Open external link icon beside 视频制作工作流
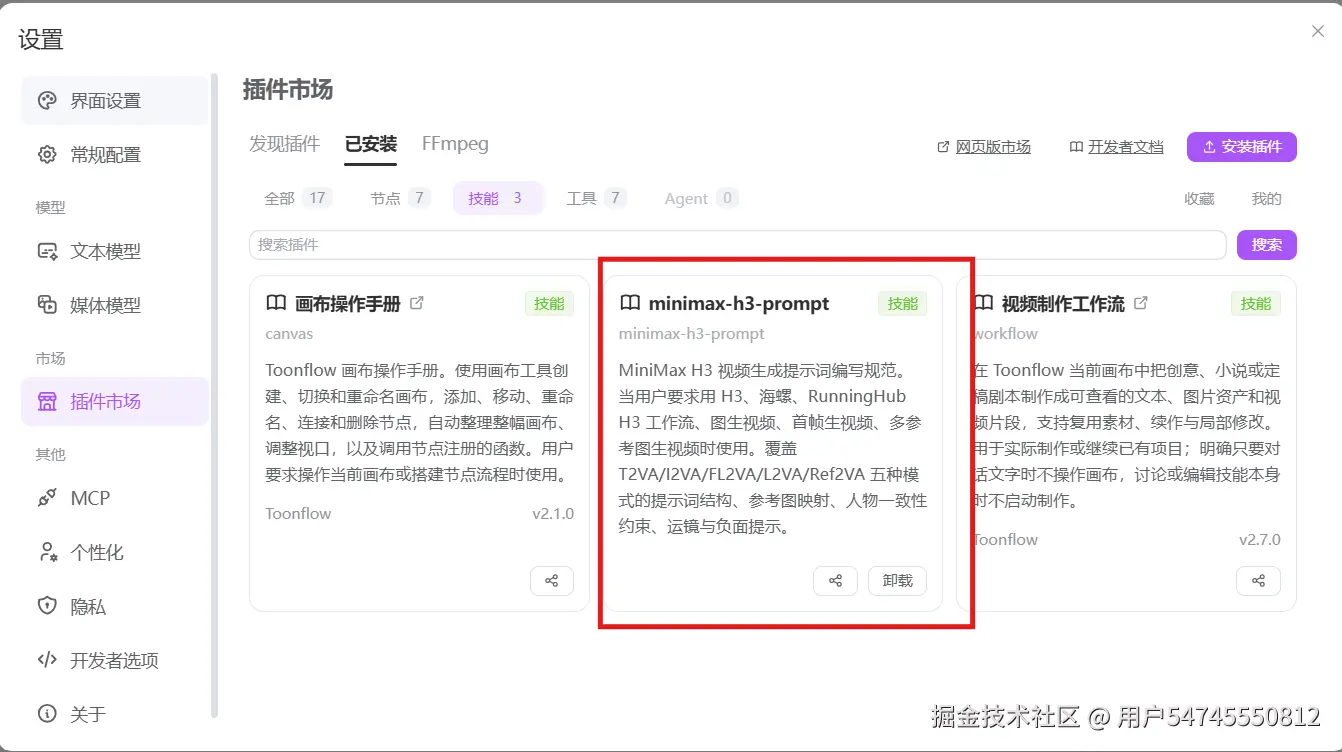 (x=1140, y=303)
